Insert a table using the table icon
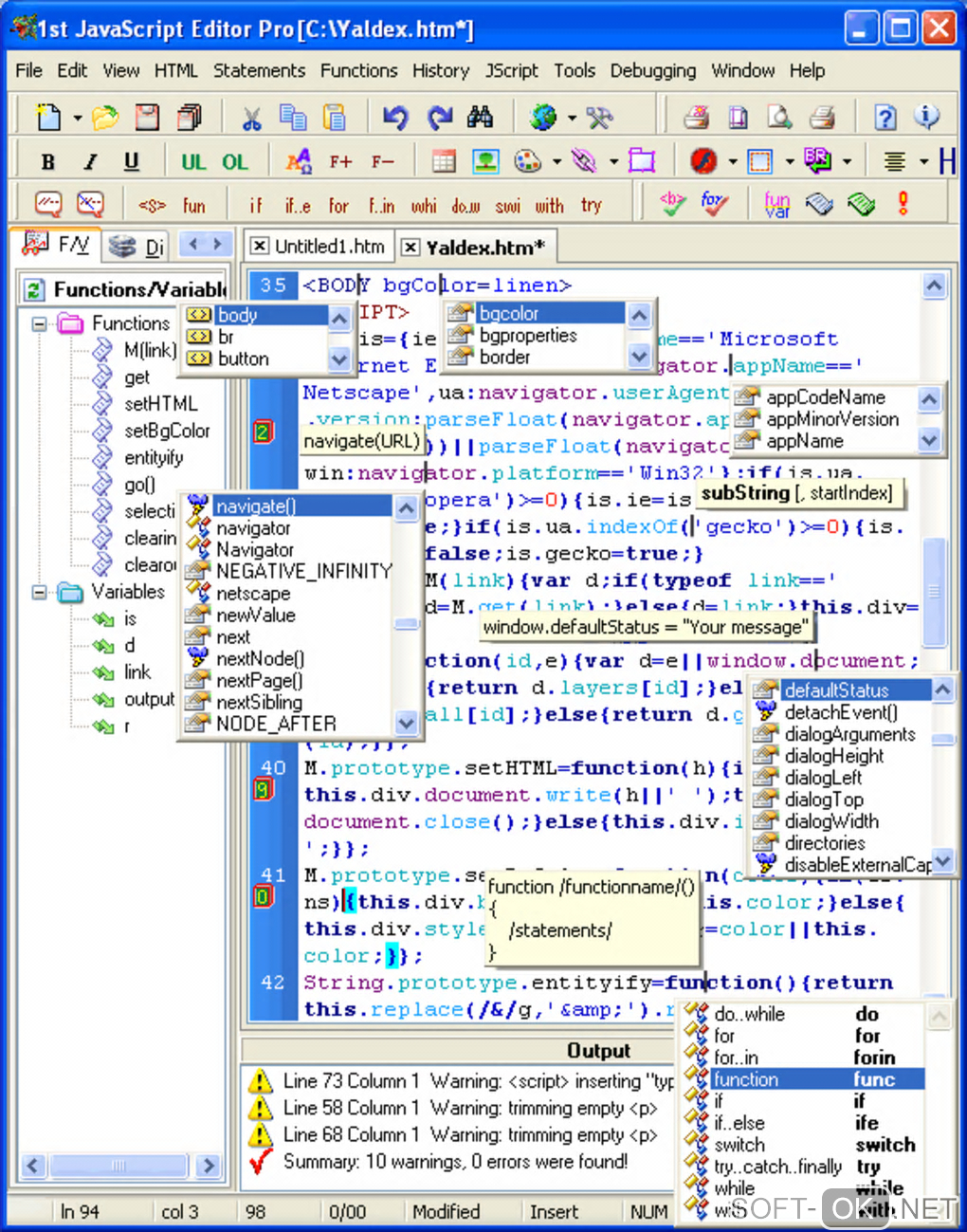This screenshot has height=1232, width=967. [444, 161]
